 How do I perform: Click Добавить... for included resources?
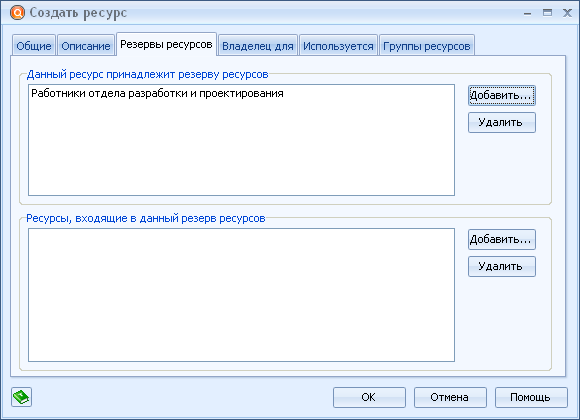502,239
